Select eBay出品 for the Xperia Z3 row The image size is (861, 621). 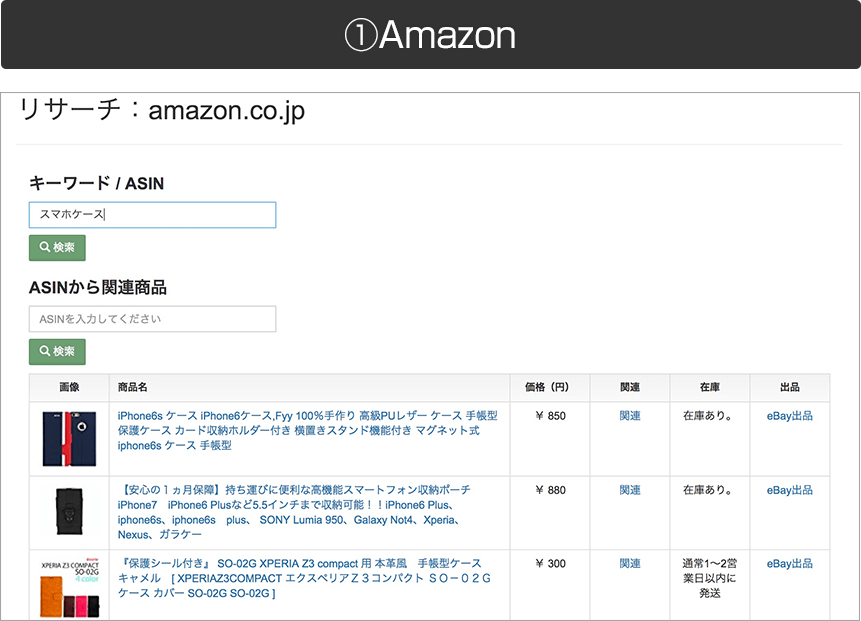pos(789,564)
